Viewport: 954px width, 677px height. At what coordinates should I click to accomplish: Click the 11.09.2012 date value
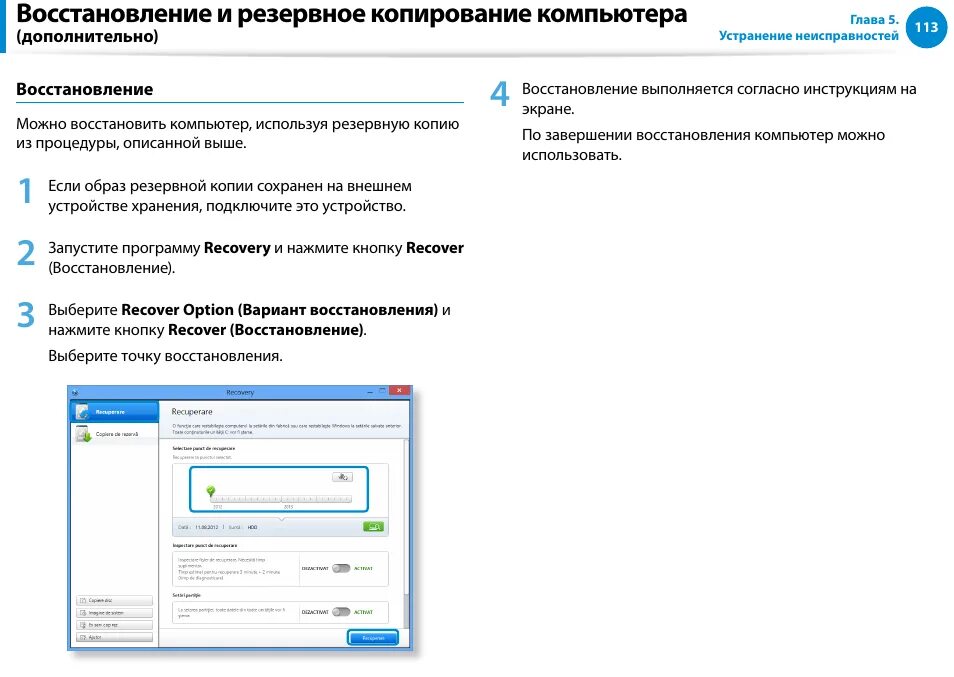click(x=206, y=527)
